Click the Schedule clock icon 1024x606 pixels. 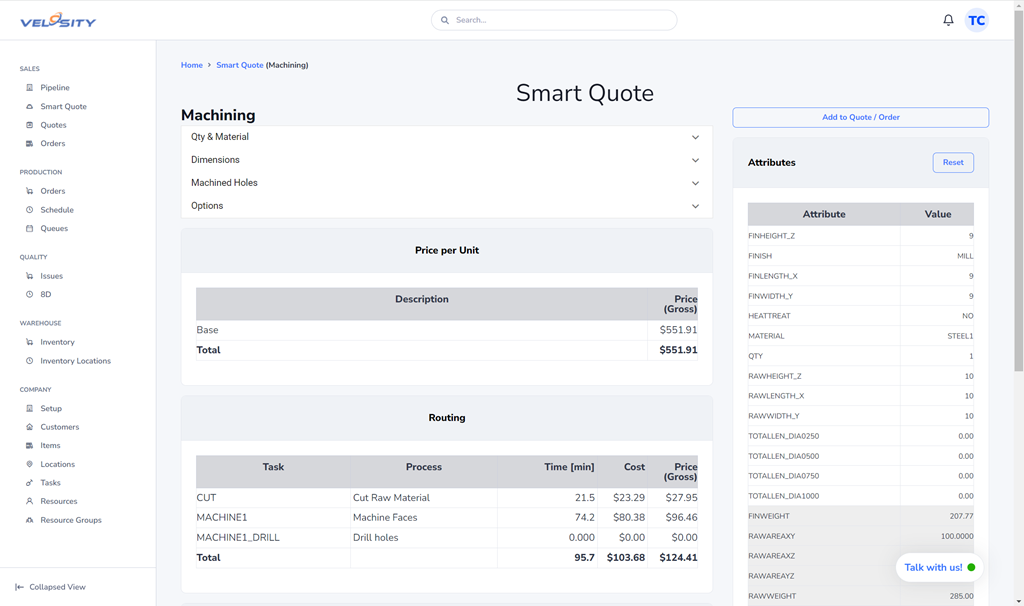[30, 210]
